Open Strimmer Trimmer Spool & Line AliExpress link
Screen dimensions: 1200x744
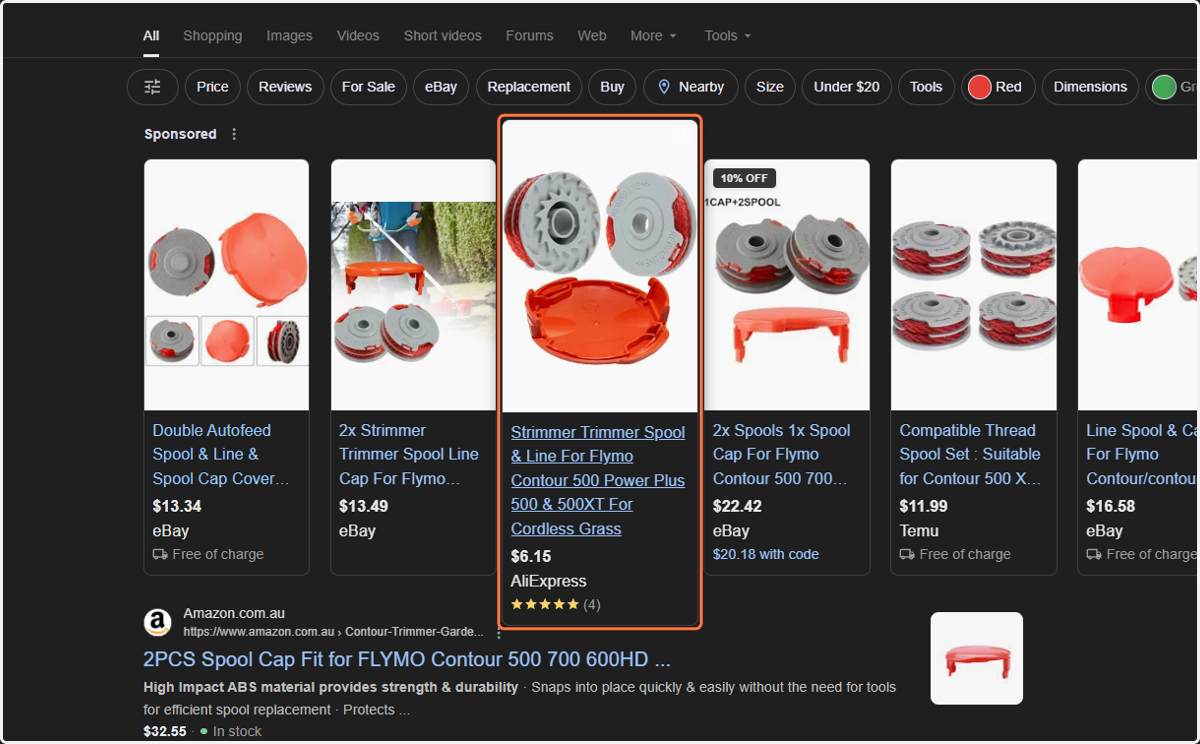598,480
